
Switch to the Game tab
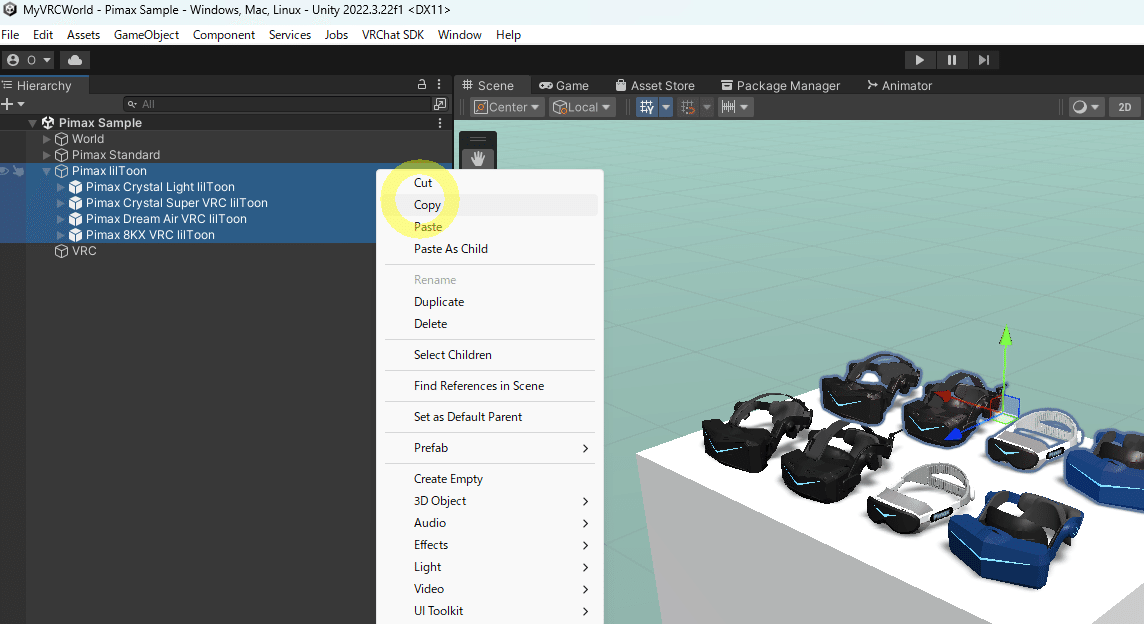[564, 85]
